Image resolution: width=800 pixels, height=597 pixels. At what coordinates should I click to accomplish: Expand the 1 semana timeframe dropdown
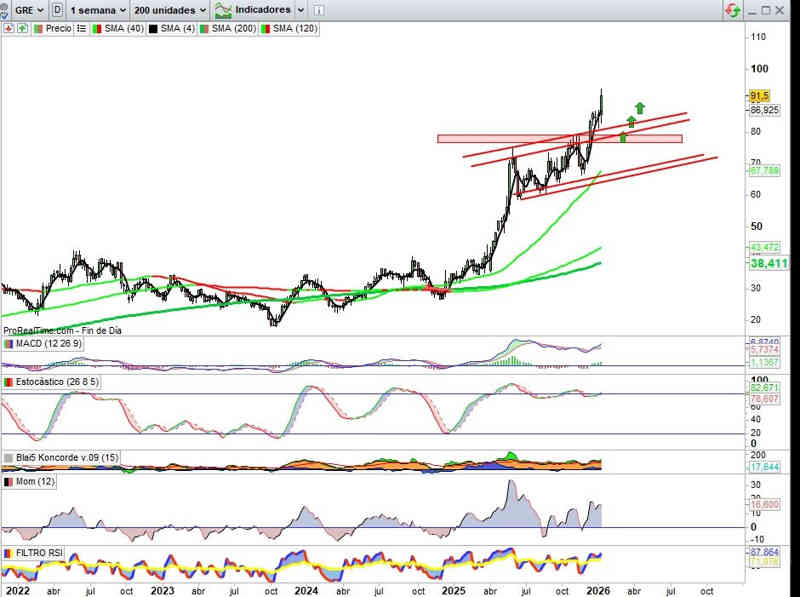coord(97,10)
